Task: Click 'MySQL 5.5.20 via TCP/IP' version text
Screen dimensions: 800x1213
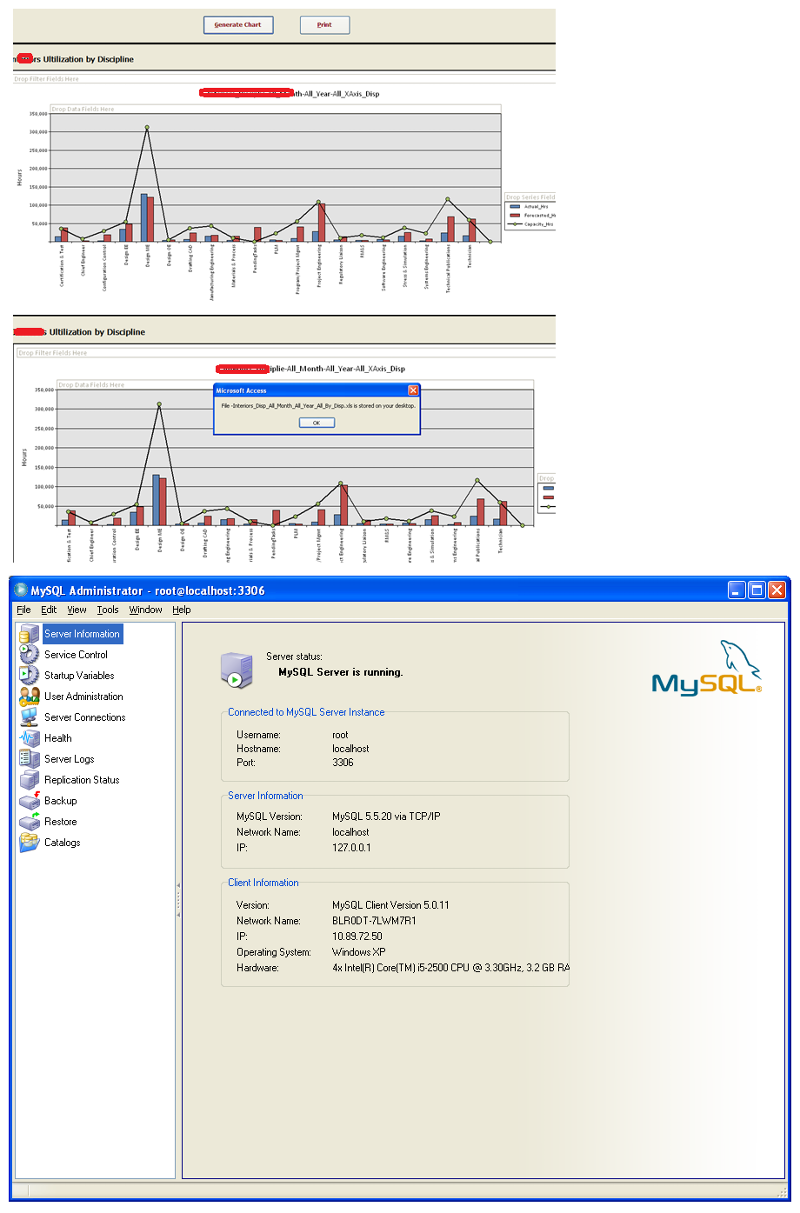Action: 386,817
